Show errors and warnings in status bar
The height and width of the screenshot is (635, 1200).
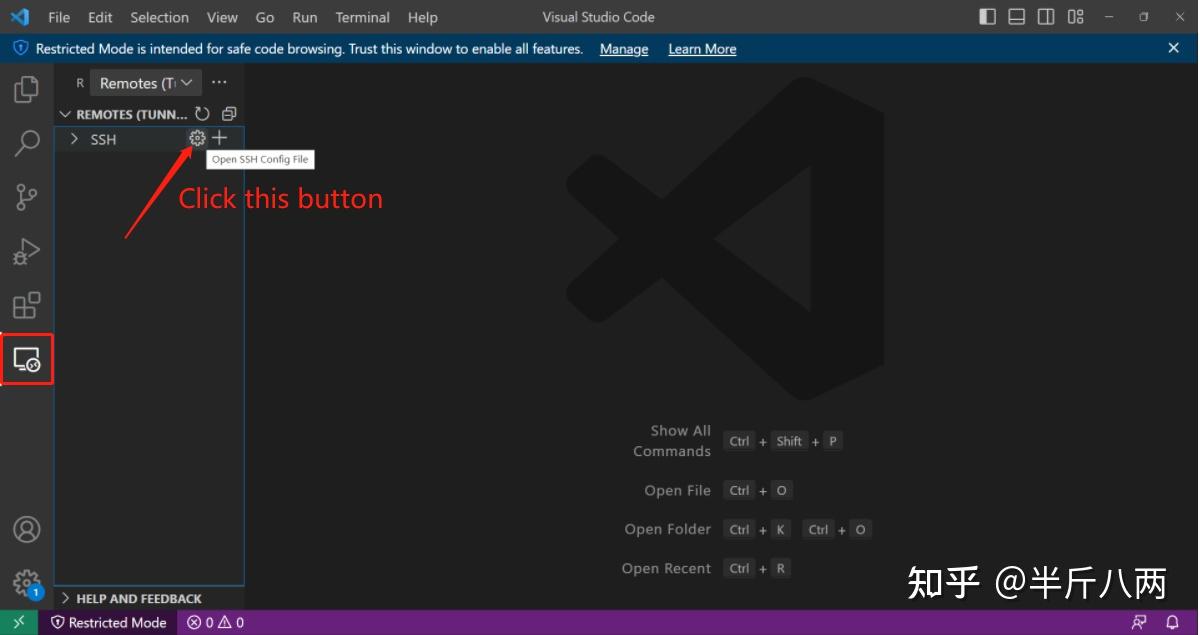point(215,622)
